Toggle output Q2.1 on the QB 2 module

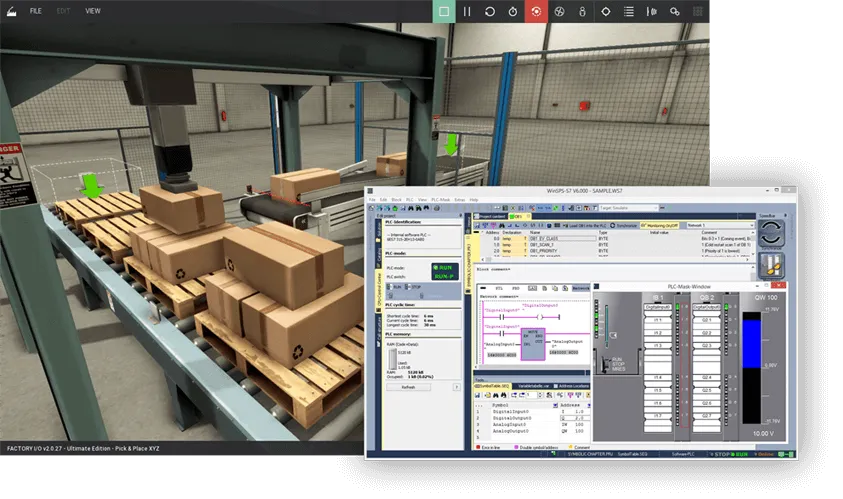pos(706,319)
